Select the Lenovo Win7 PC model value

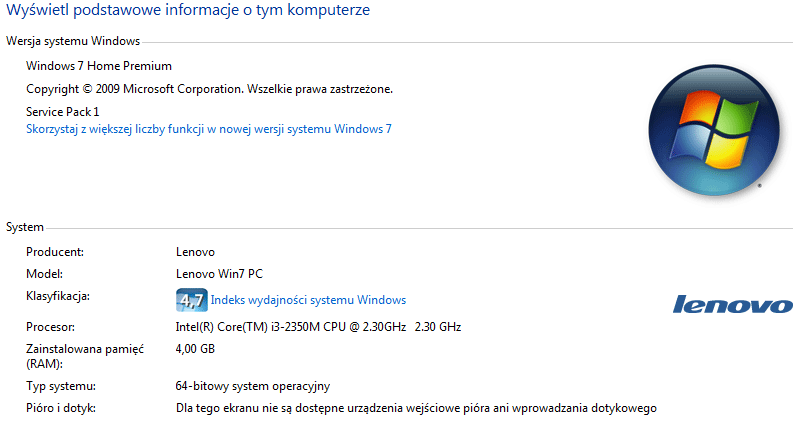pyautogui.click(x=219, y=274)
